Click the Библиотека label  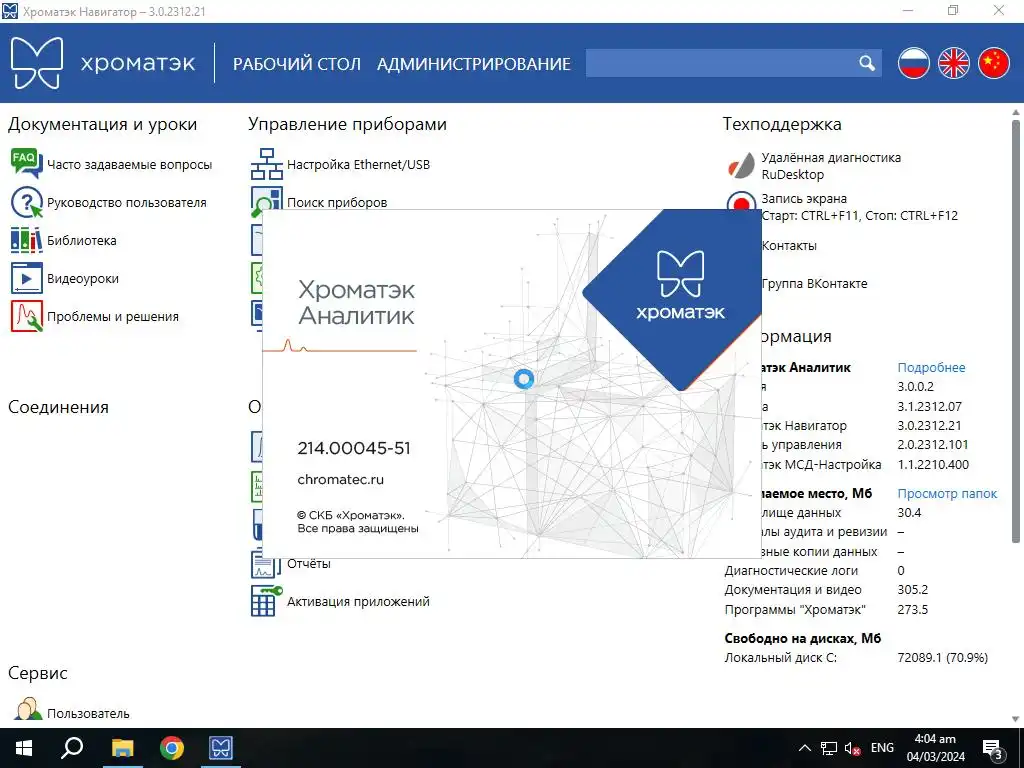(82, 240)
